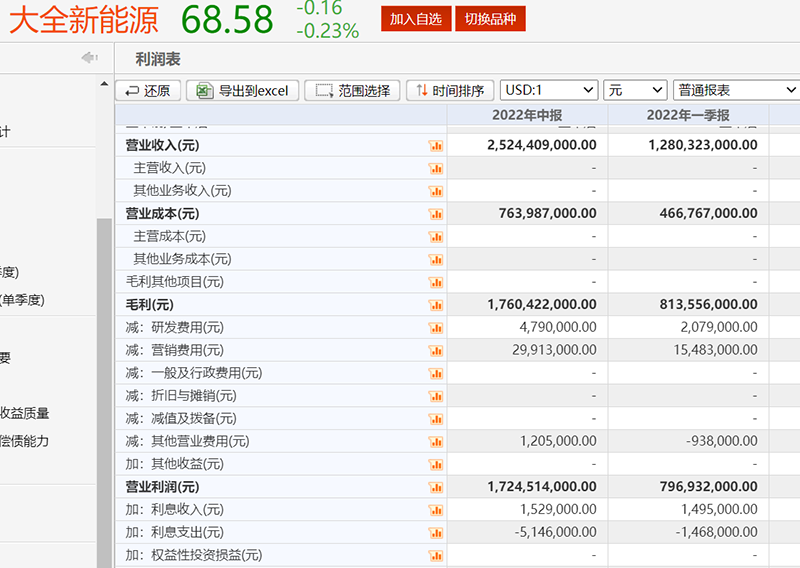Image resolution: width=800 pixels, height=568 pixels.
Task: Click chart icon for 加：利息收入(元)
Action: [x=435, y=510]
